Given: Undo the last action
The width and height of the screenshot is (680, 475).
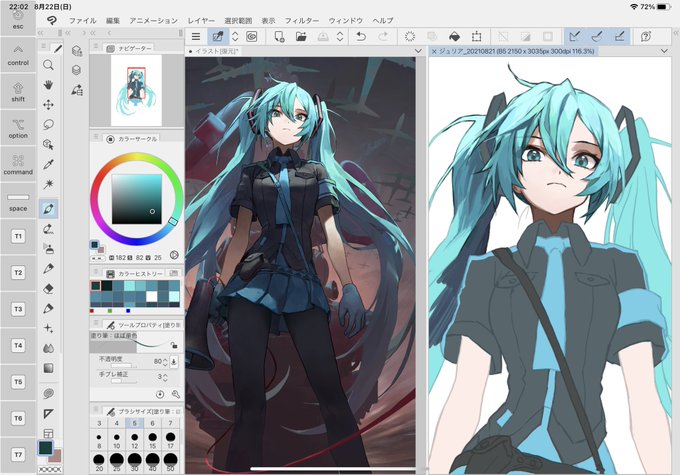Looking at the screenshot, I should 360,37.
